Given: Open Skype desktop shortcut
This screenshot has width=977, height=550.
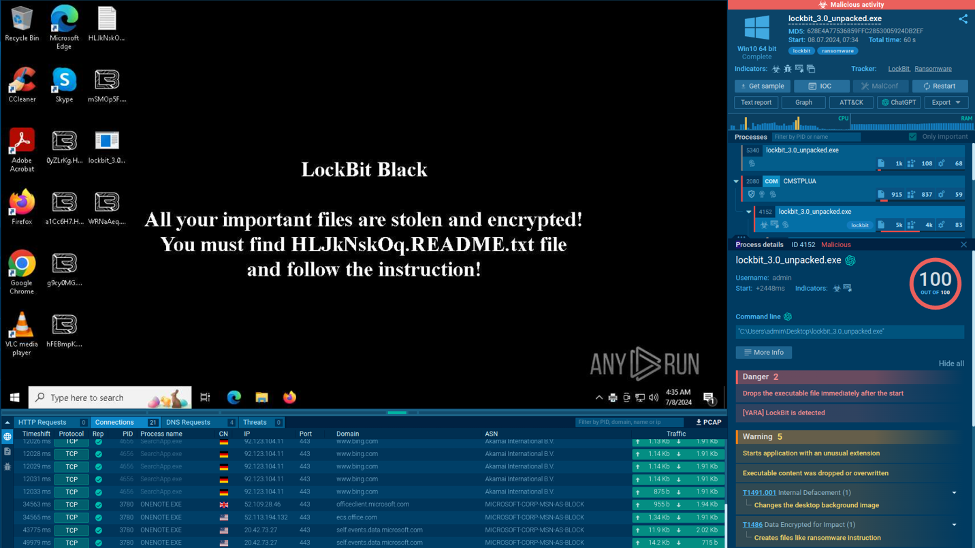Looking at the screenshot, I should pos(64,85).
